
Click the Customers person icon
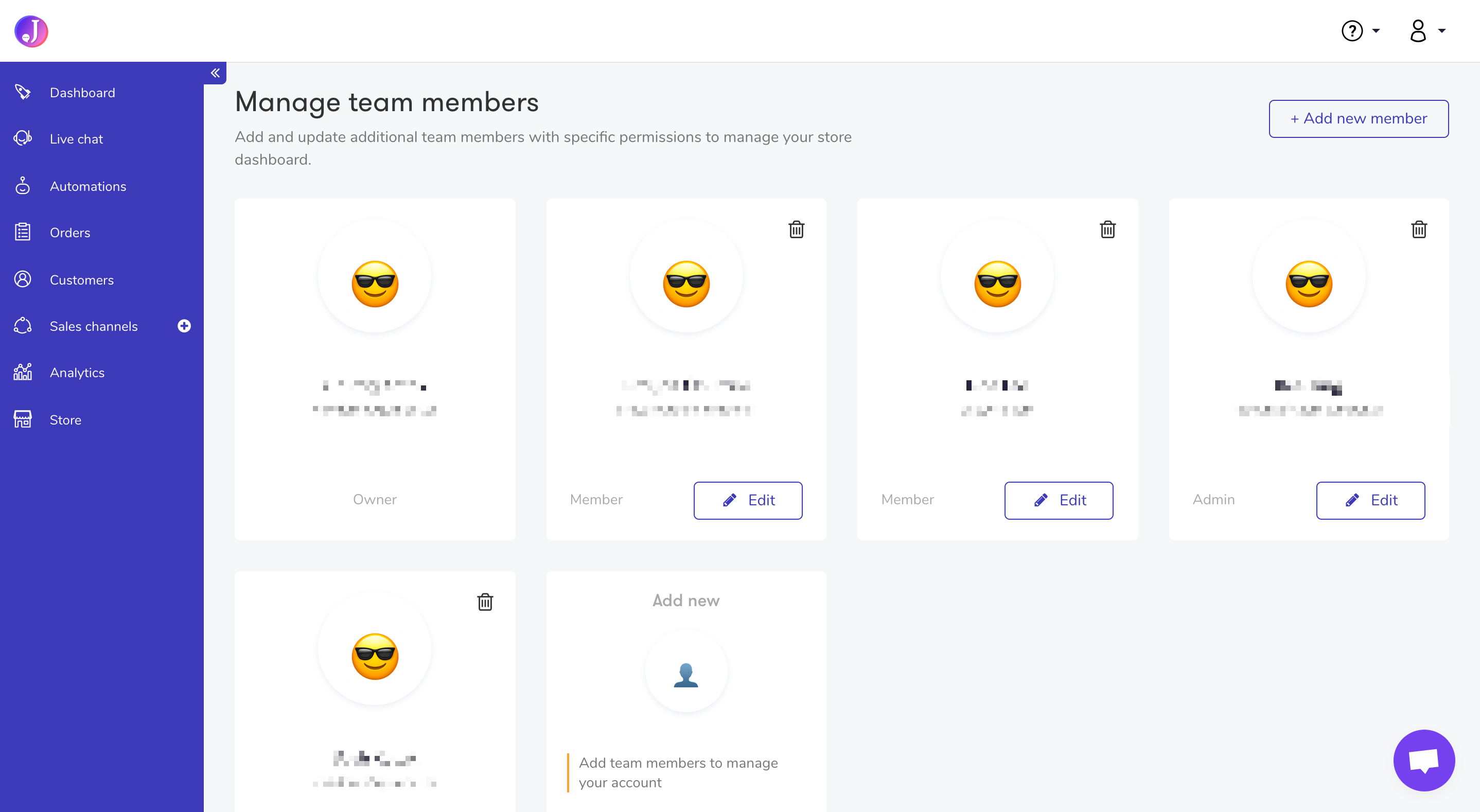[23, 279]
